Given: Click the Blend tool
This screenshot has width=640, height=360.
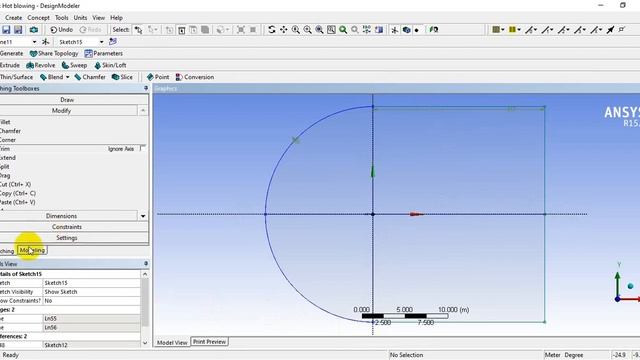Looking at the screenshot, I should coord(51,77).
